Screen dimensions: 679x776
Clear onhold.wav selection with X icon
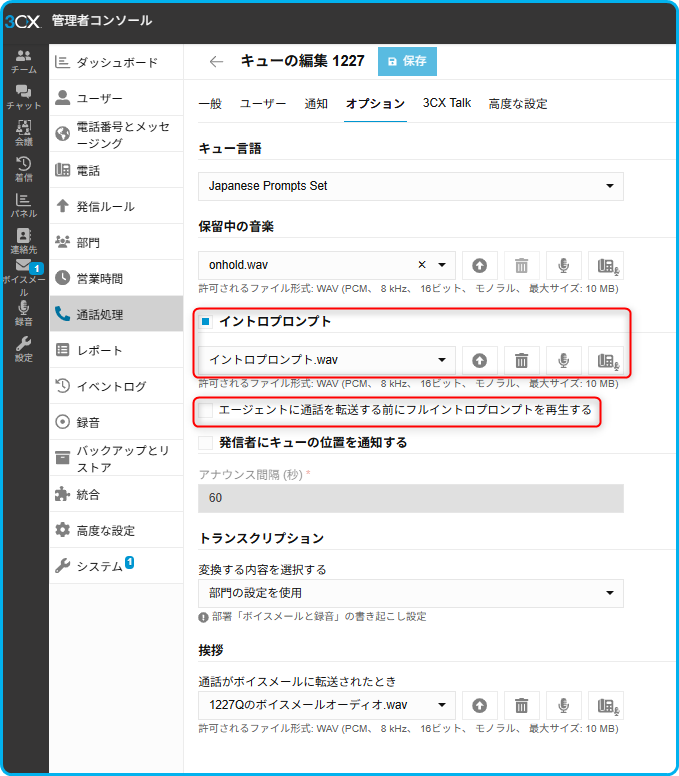click(421, 266)
